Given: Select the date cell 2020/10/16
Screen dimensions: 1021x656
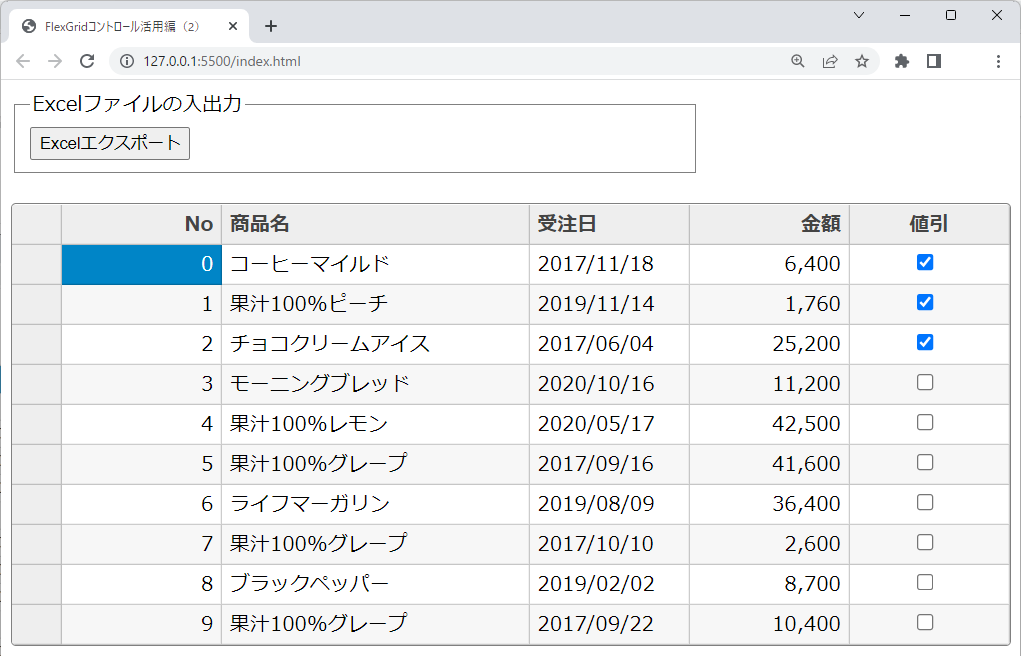Looking at the screenshot, I should [x=609, y=384].
